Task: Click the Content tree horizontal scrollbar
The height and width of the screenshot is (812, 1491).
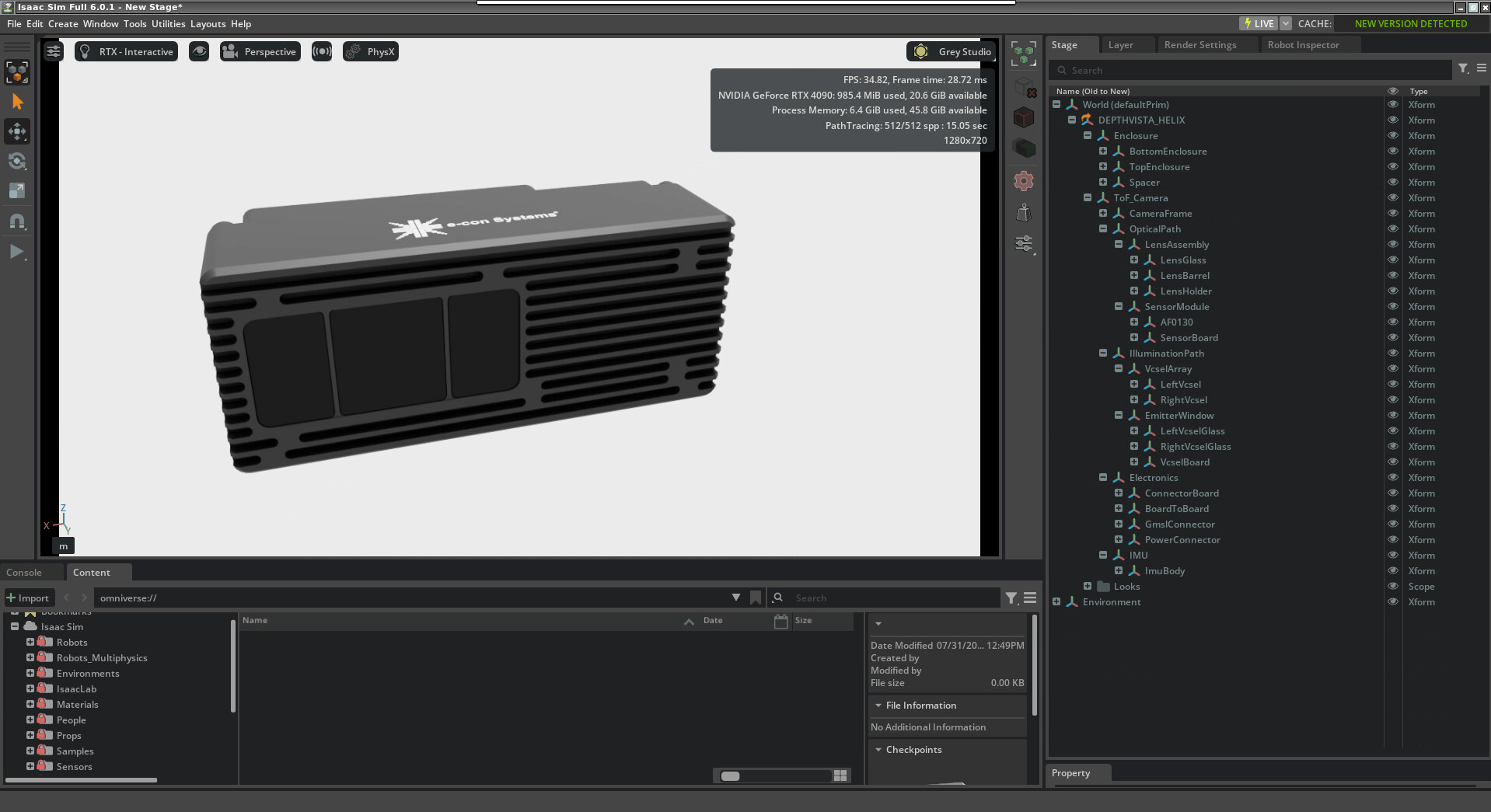Action: pyautogui.click(x=81, y=779)
